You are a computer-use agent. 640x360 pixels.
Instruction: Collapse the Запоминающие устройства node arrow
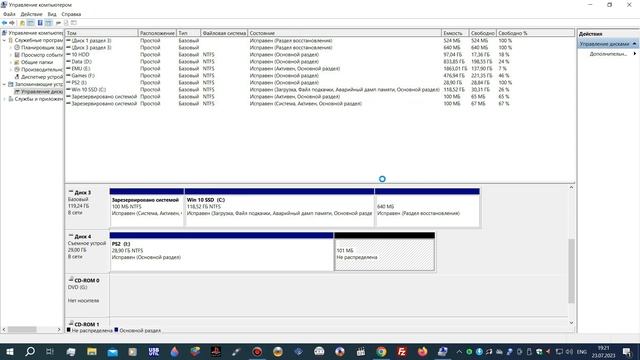click(x=4, y=84)
